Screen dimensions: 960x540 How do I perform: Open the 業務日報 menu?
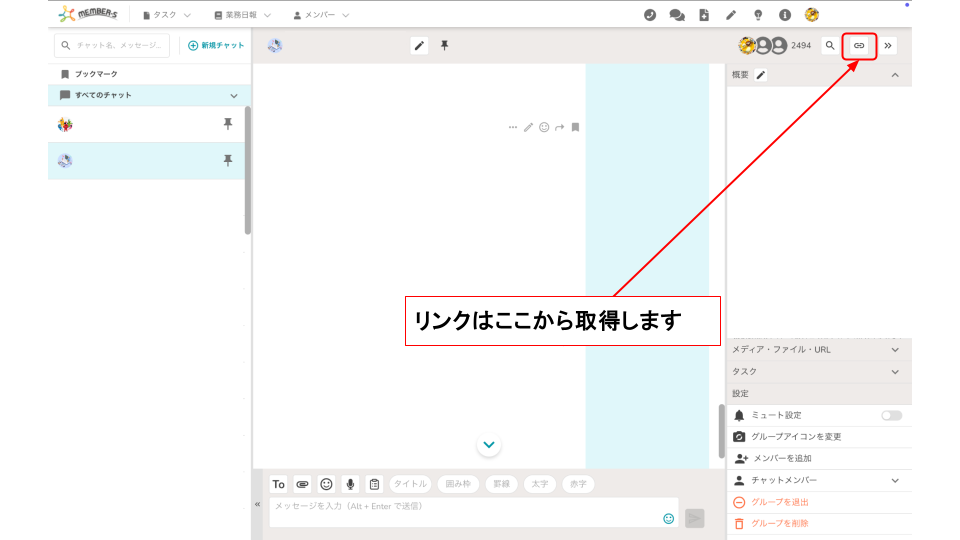point(244,15)
